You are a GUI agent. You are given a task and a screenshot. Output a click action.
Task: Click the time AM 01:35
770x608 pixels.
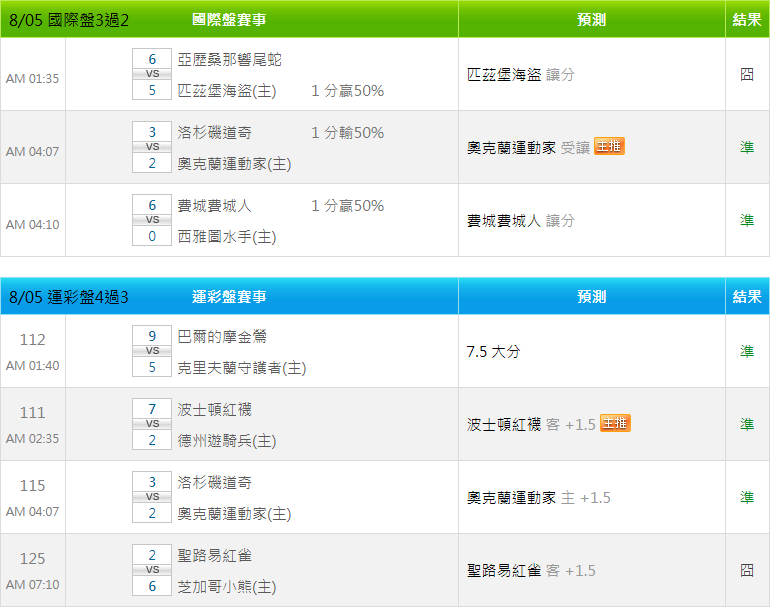(x=32, y=79)
